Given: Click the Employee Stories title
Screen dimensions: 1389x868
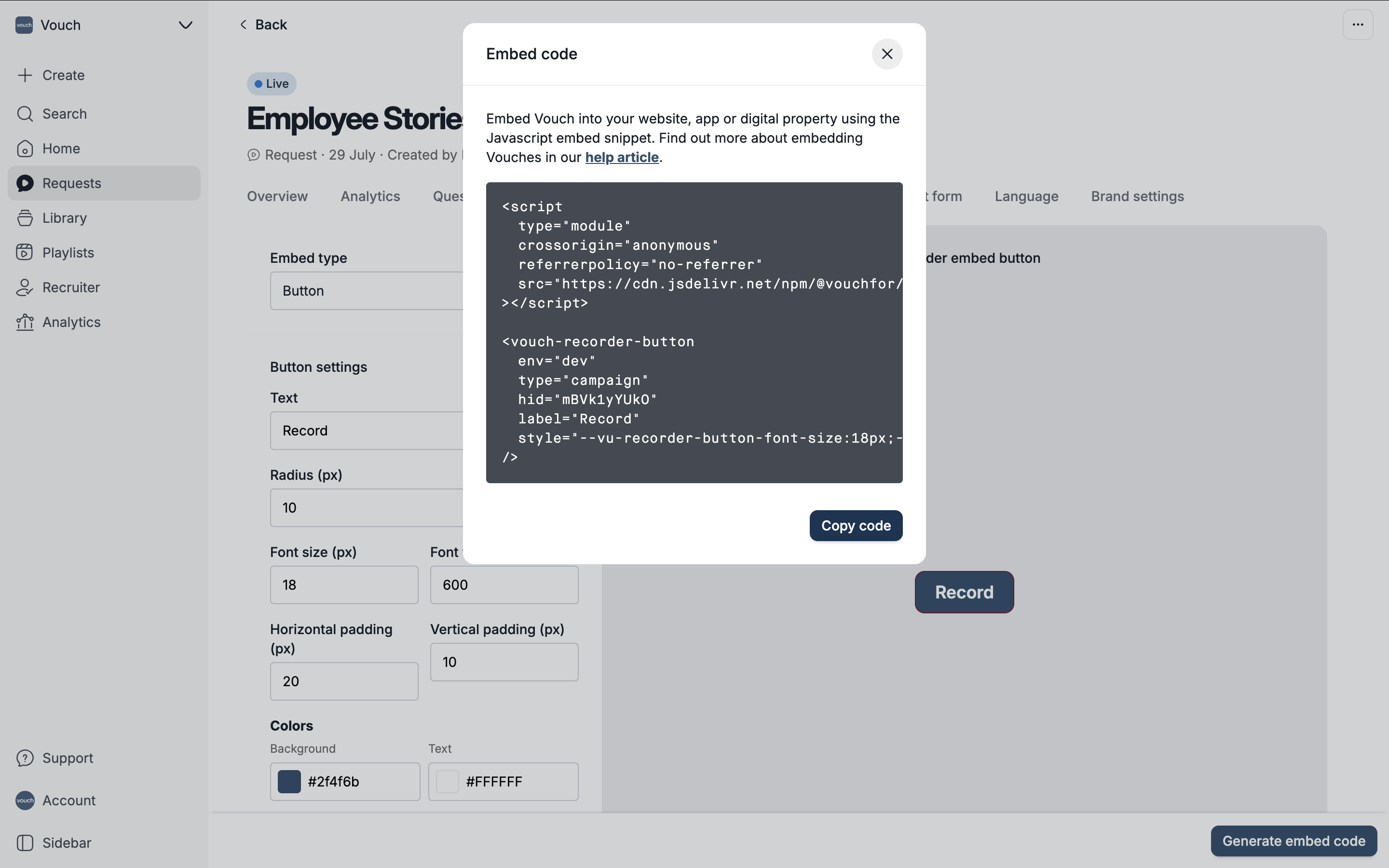Looking at the screenshot, I should [355, 119].
